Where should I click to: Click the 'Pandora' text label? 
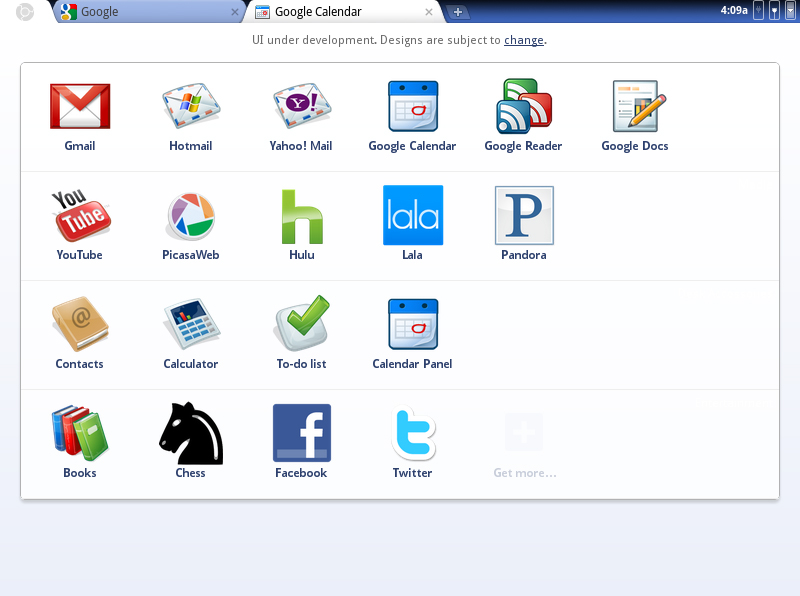coord(523,255)
